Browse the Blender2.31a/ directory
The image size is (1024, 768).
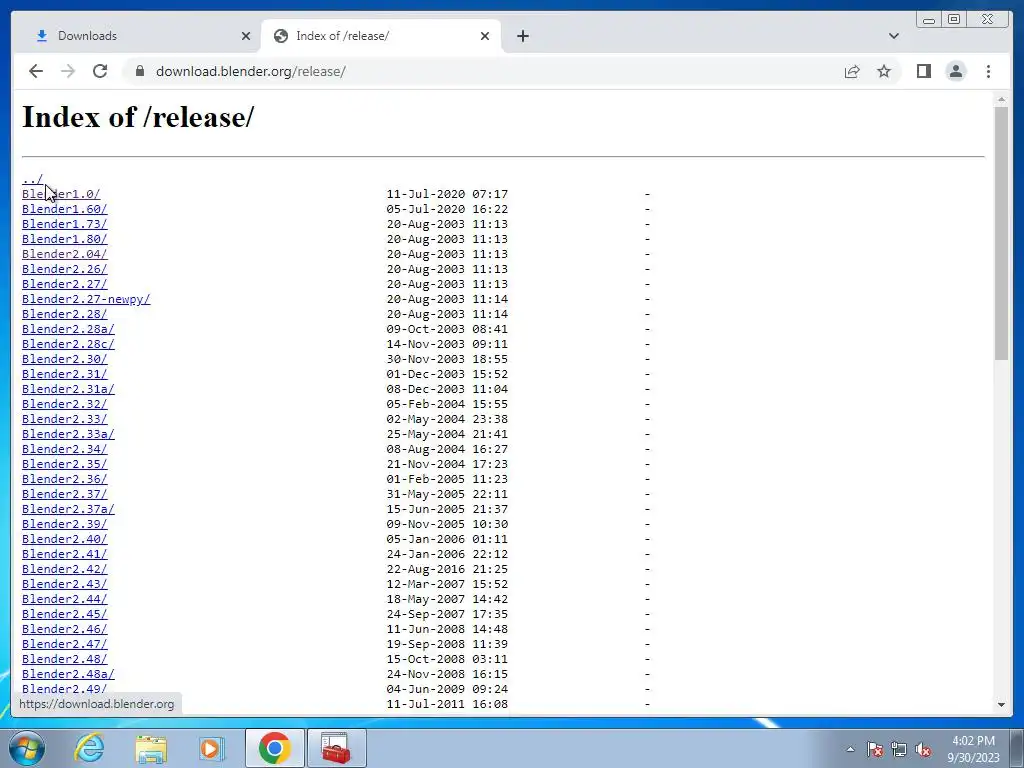tap(68, 389)
